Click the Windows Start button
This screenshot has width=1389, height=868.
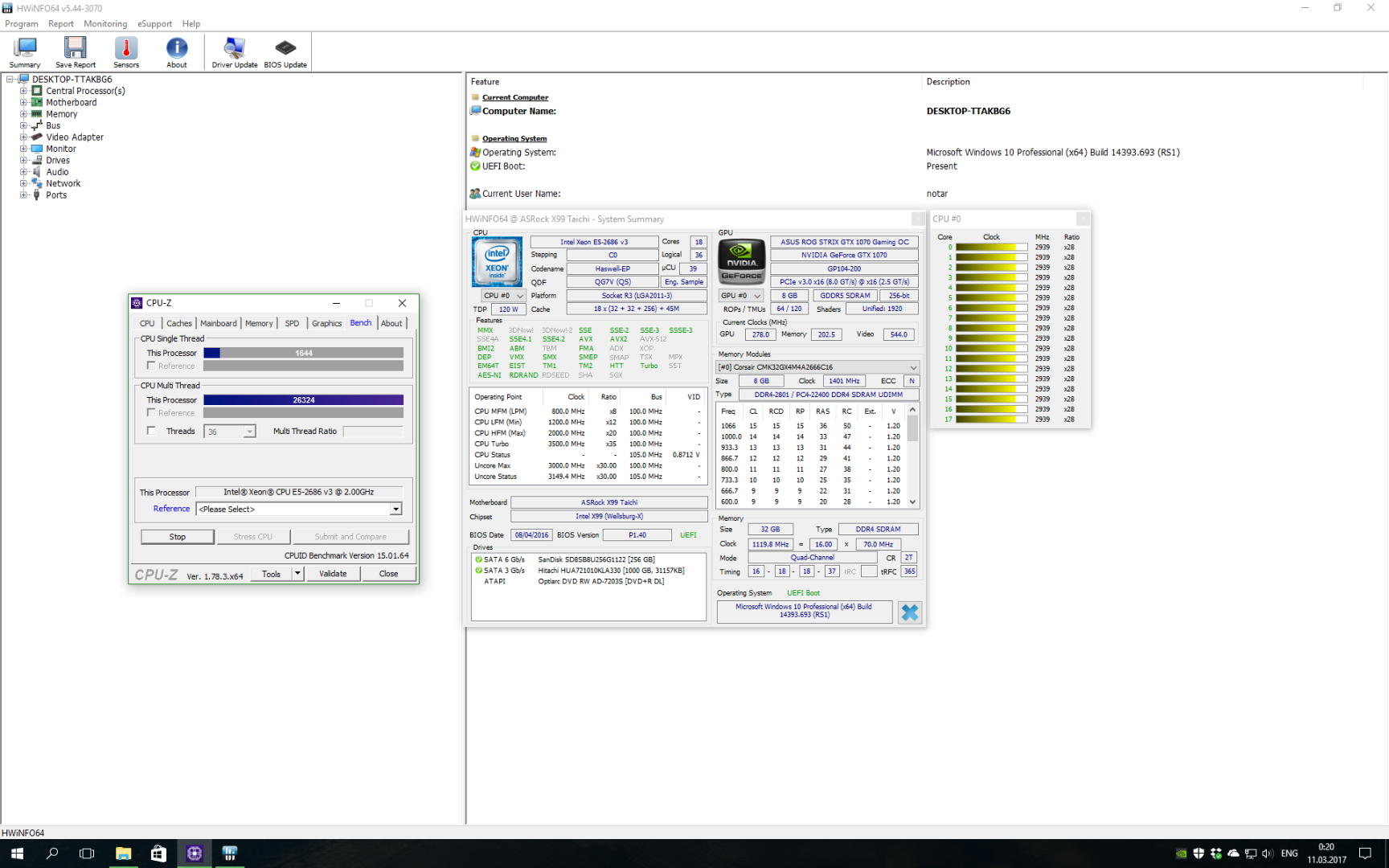pos(17,854)
